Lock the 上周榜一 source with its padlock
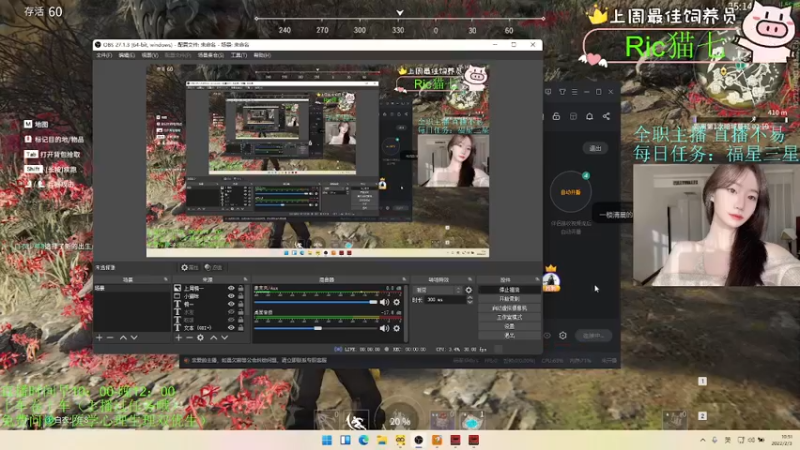This screenshot has width=800, height=450. [x=241, y=288]
